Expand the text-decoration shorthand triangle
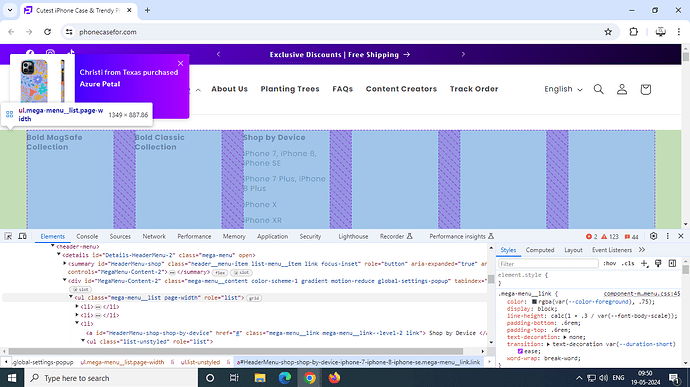This screenshot has height=387, width=690. tap(565, 337)
